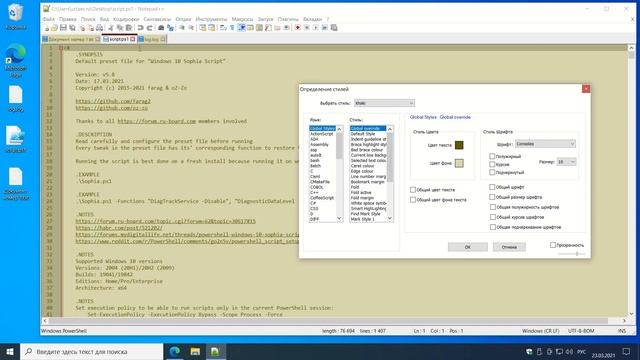Image resolution: width=640 pixels, height=360 pixels.
Task: Click the Zoom Out toolbar icon
Action: click(191, 28)
